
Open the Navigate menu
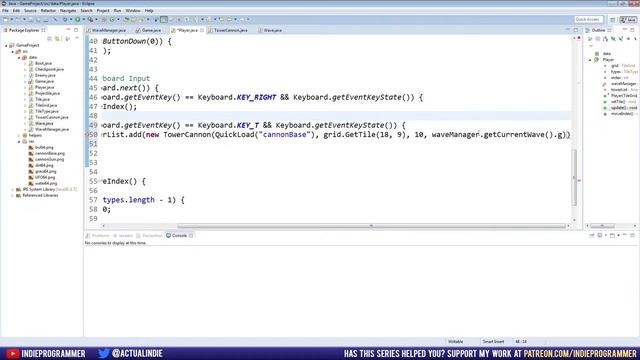point(68,11)
